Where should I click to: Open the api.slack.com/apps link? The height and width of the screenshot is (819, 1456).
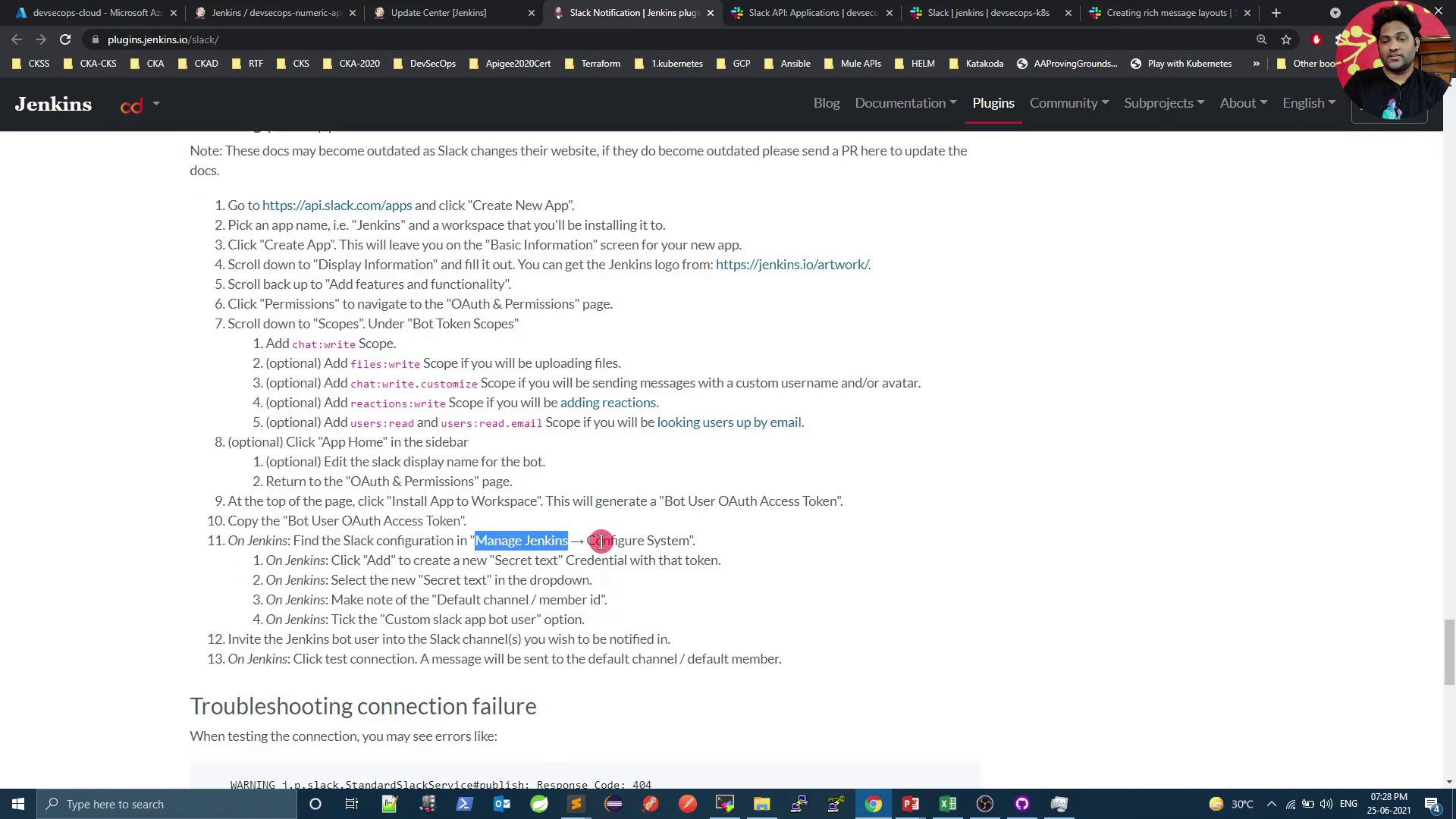[337, 206]
